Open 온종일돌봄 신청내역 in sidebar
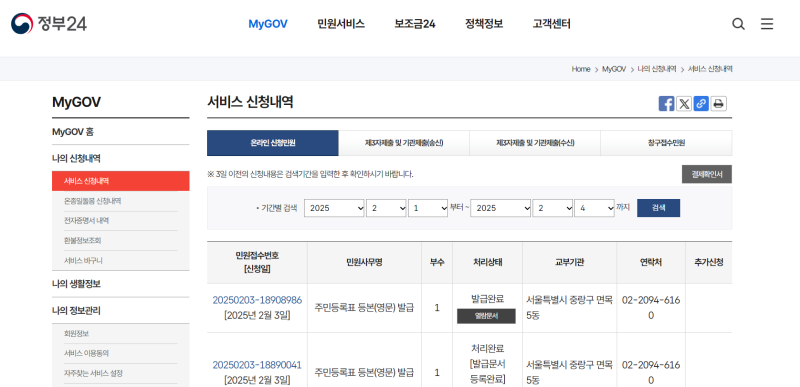 click(x=92, y=201)
